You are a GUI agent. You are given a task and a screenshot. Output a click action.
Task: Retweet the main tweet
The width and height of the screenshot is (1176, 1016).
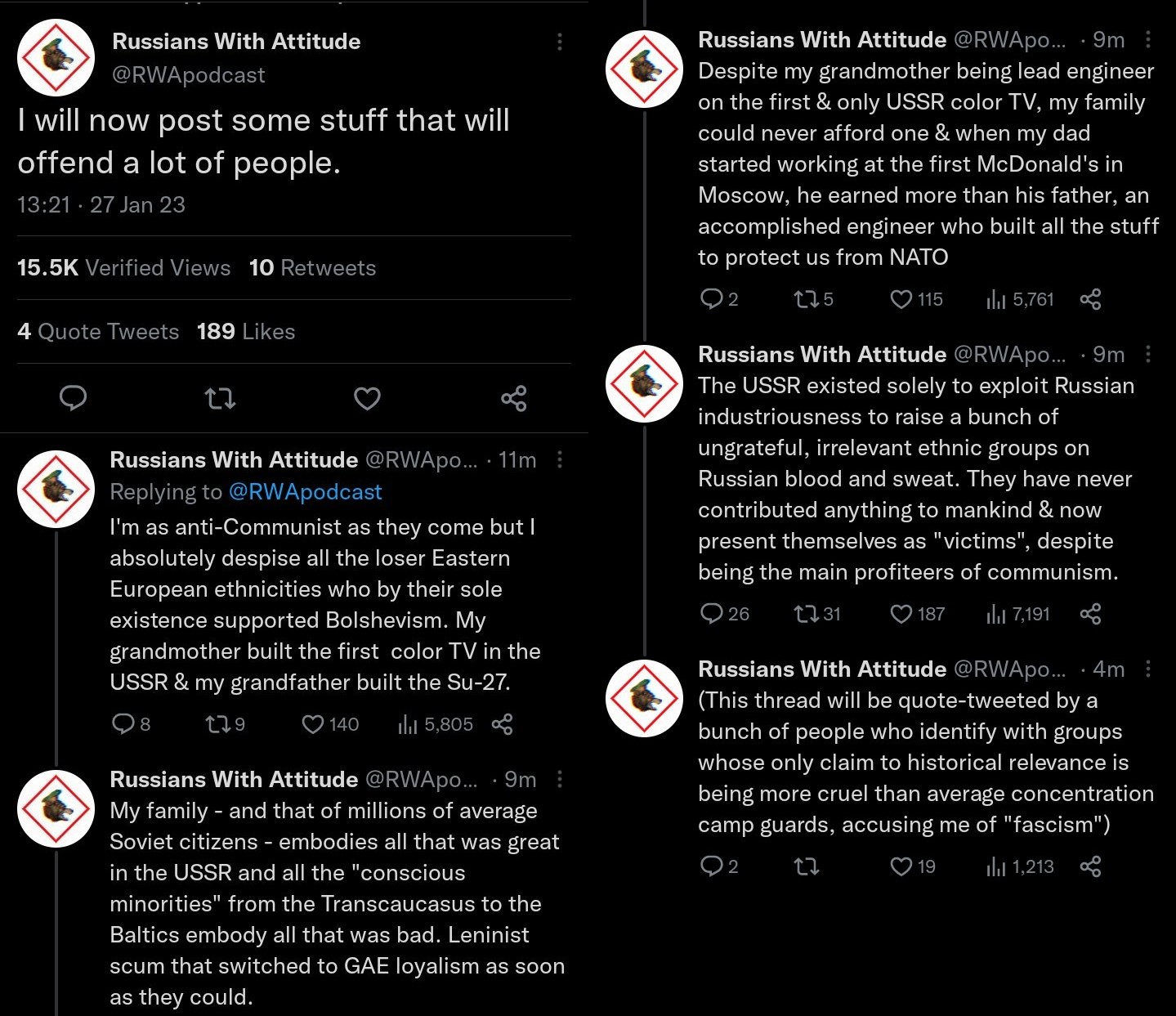coord(220,398)
